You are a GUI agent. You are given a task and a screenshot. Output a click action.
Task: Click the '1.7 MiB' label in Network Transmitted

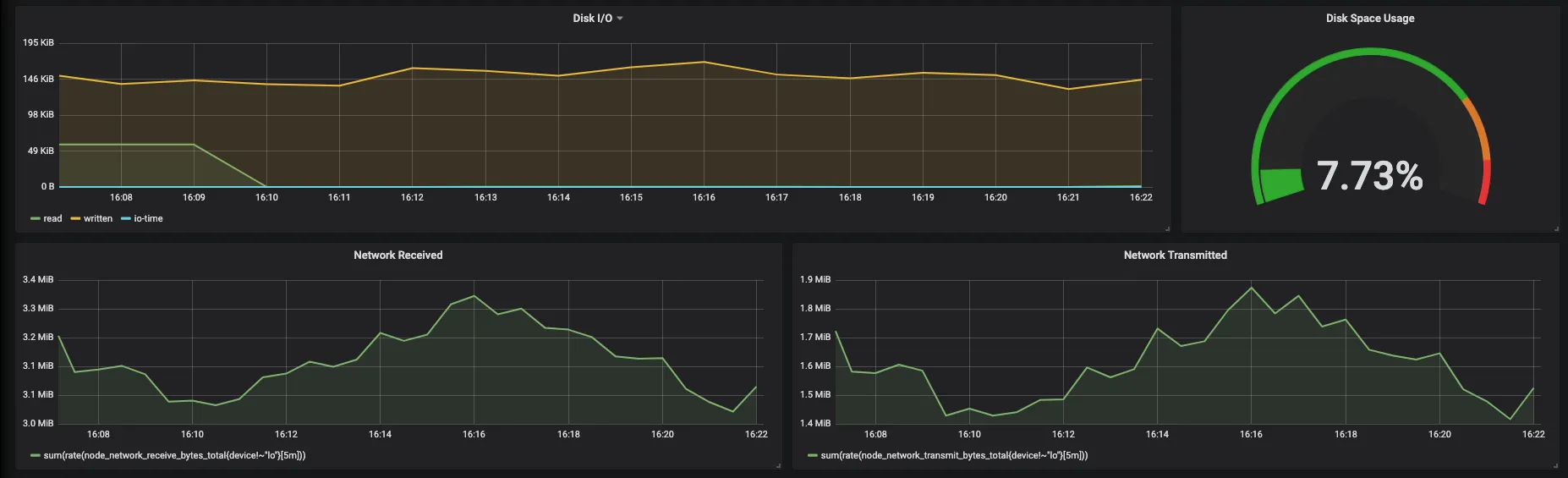815,337
